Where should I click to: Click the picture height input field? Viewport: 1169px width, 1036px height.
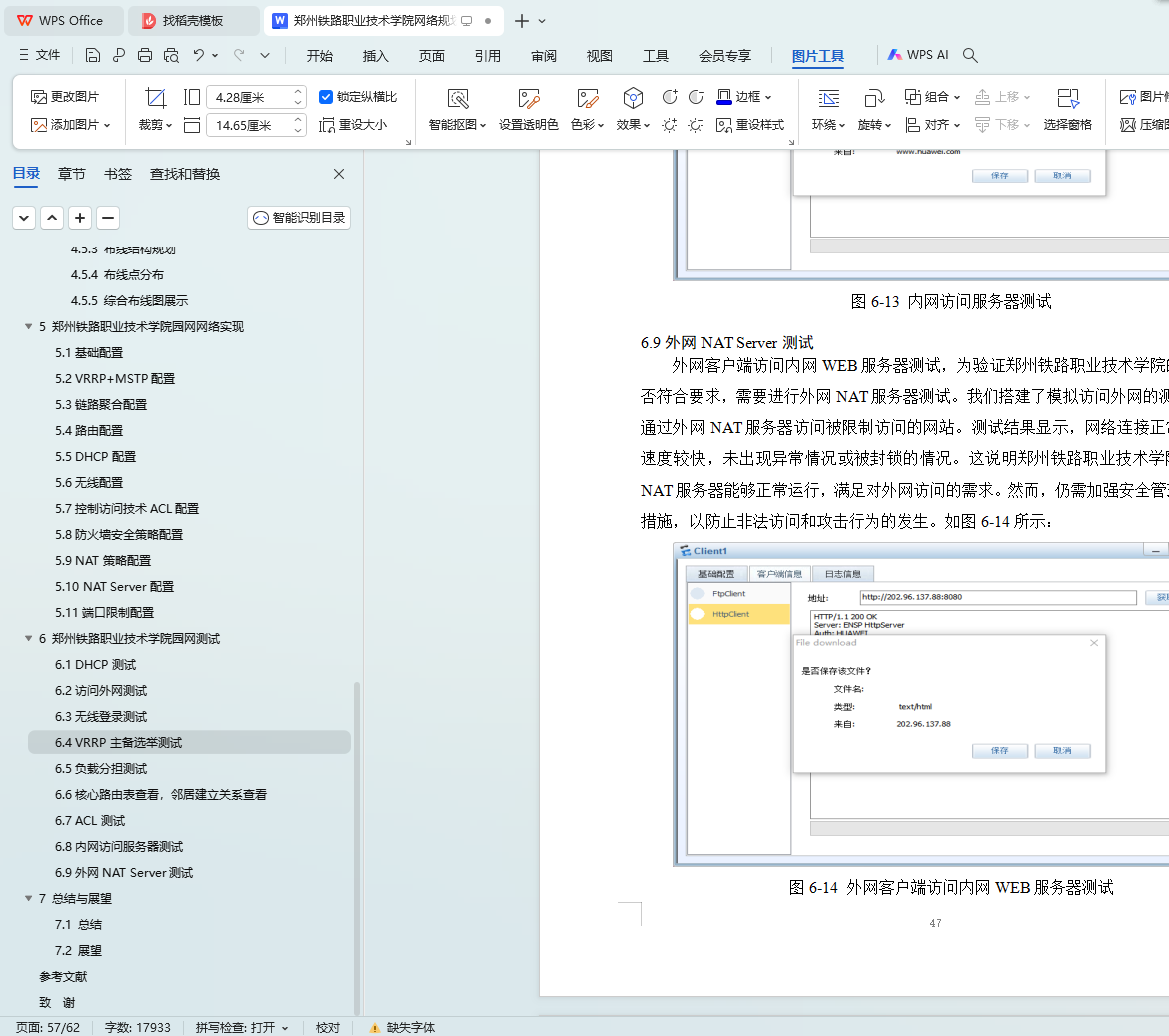(249, 97)
